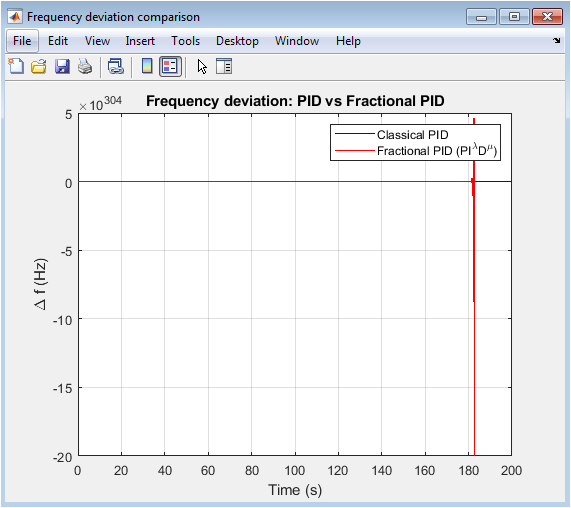Expand the Tools menu
Image resolution: width=571 pixels, height=508 pixels.
tap(185, 41)
